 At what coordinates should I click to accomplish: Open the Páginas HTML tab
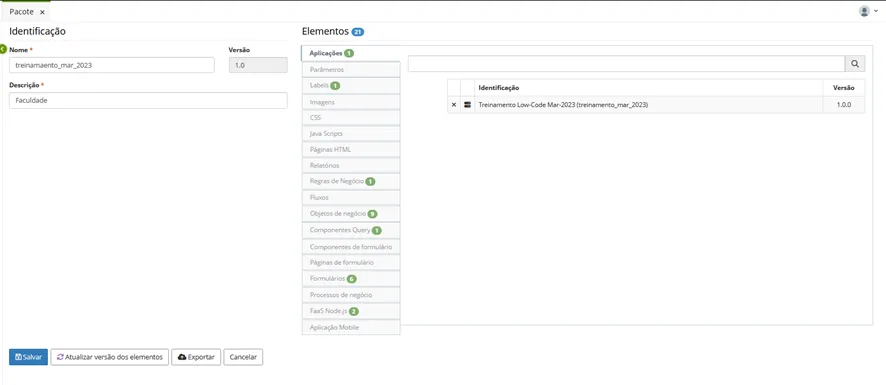point(351,150)
